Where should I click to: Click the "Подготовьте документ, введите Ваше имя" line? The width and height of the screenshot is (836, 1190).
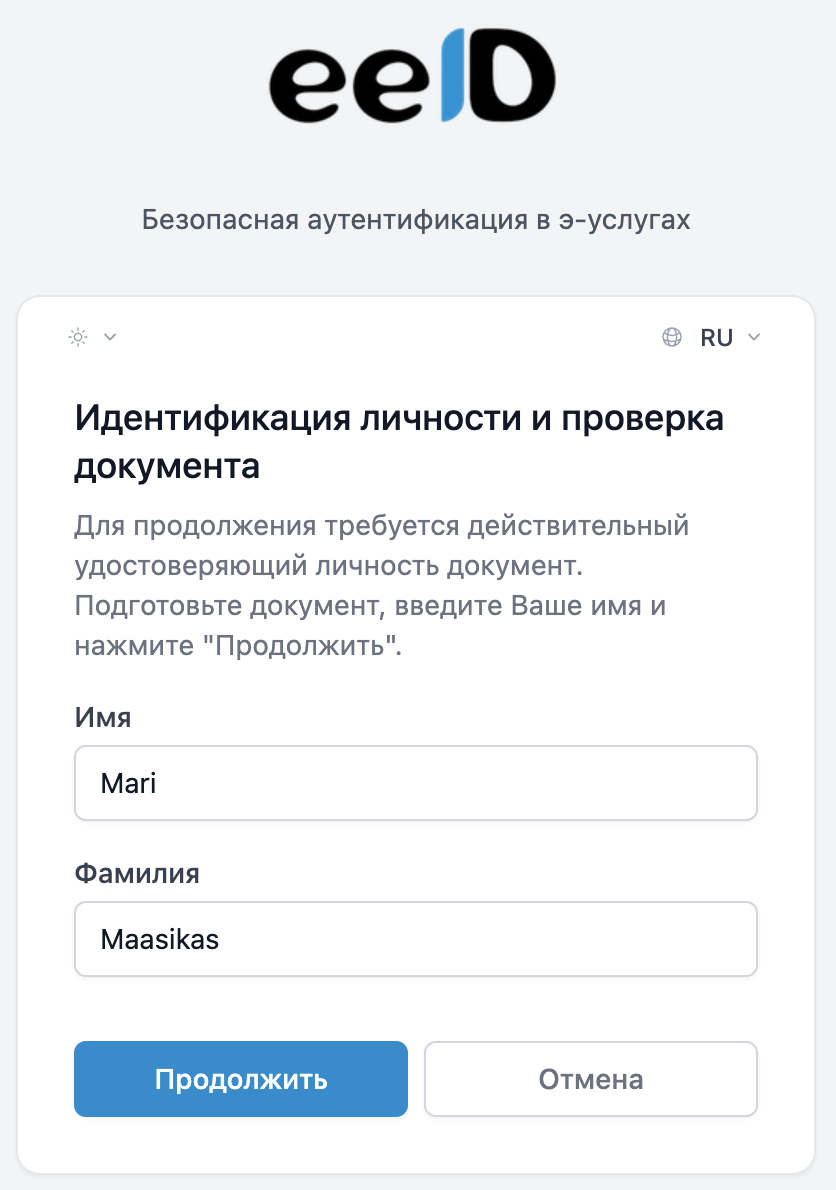pos(370,606)
